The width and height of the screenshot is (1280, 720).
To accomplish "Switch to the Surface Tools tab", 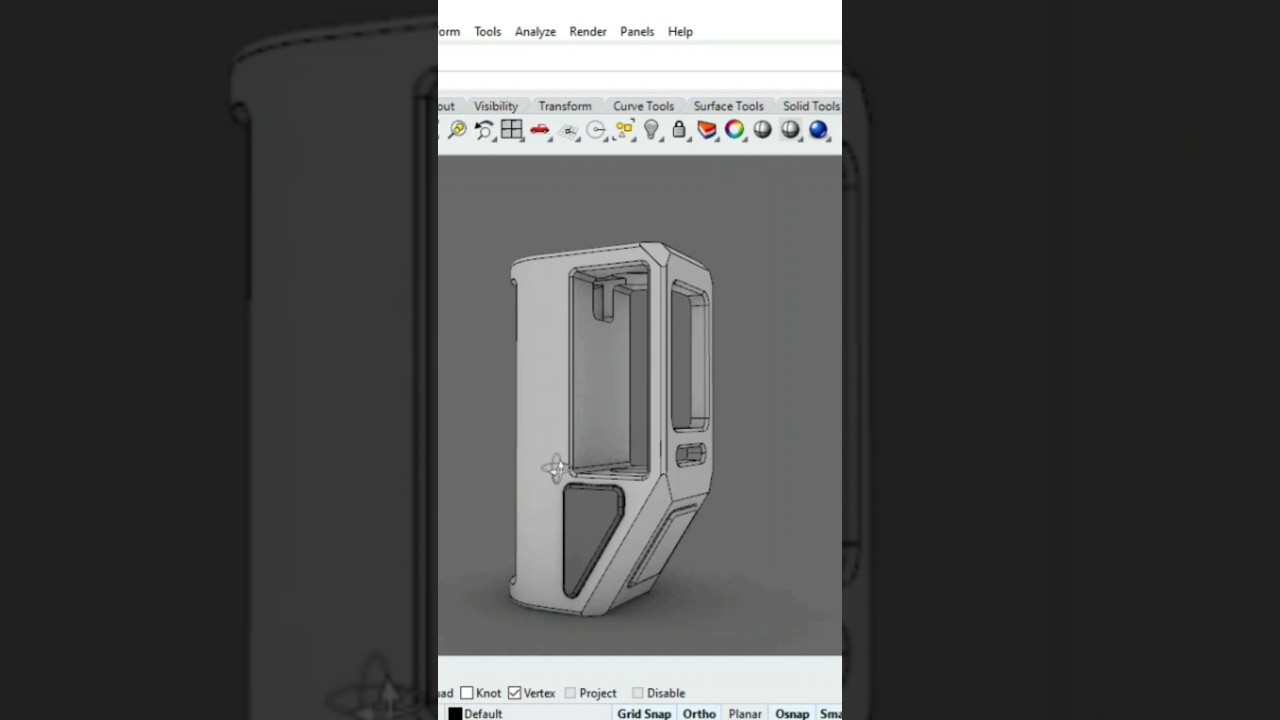I will 728,106.
